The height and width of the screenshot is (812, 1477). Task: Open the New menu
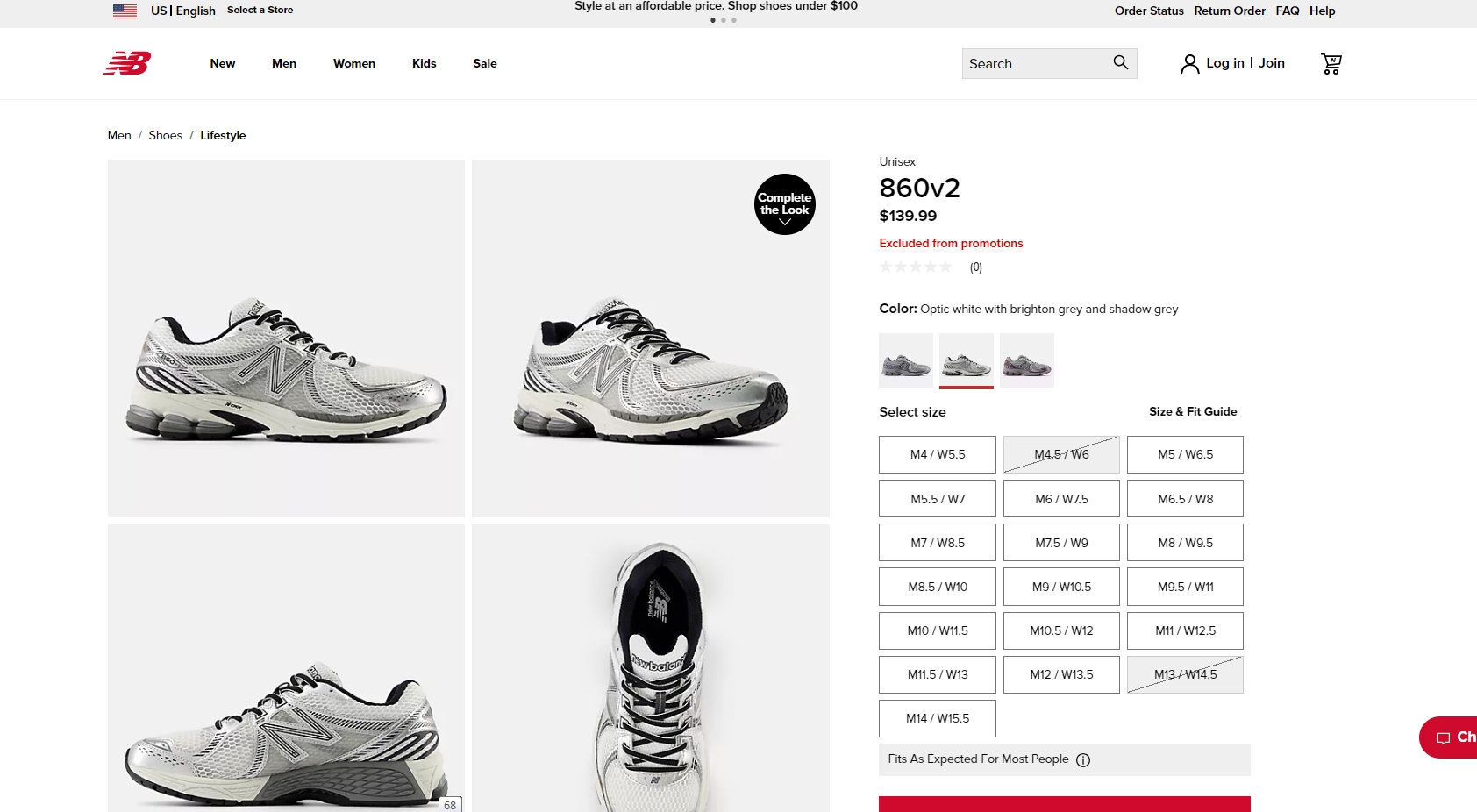[223, 63]
